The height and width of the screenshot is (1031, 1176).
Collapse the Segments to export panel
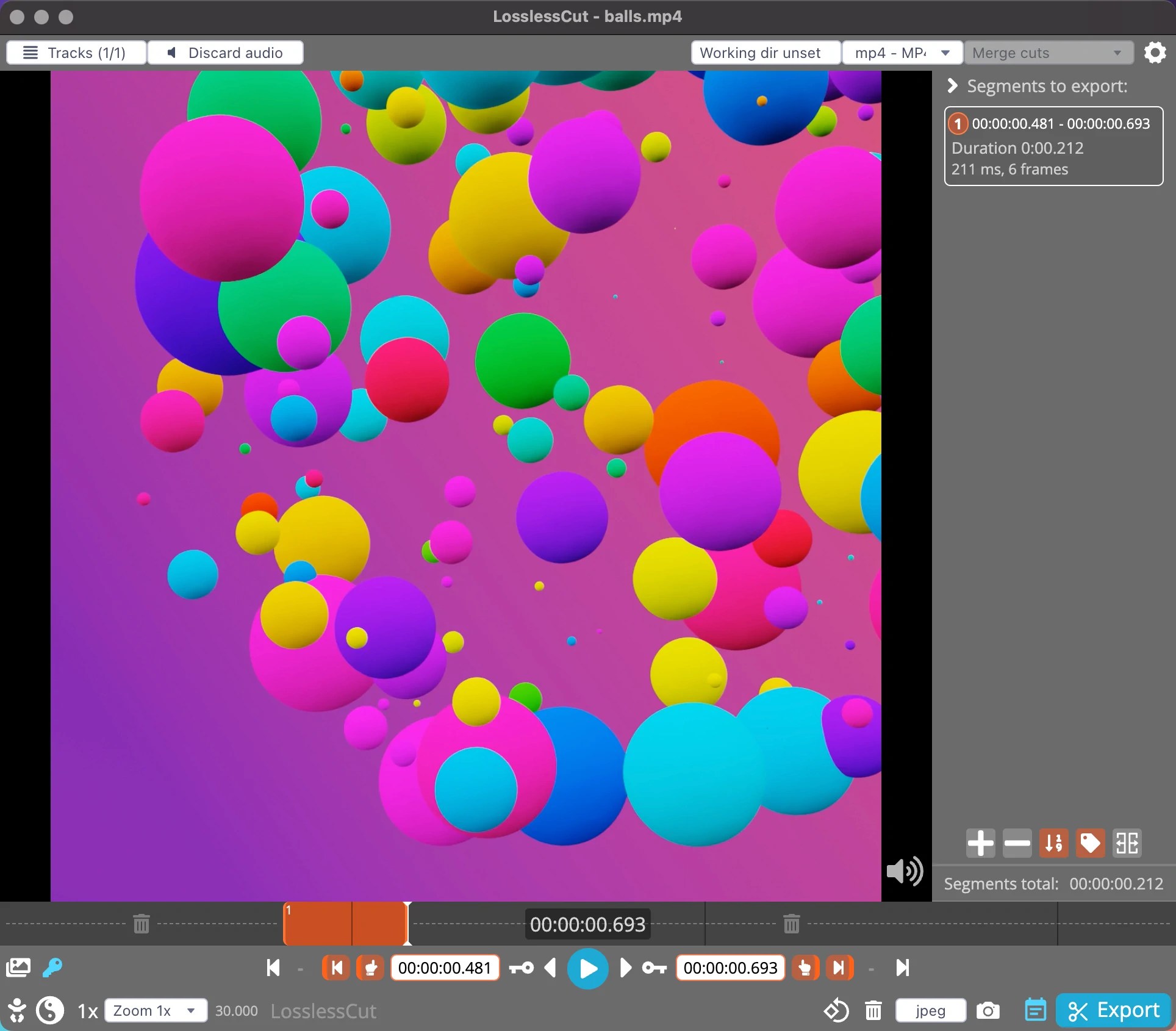952,86
